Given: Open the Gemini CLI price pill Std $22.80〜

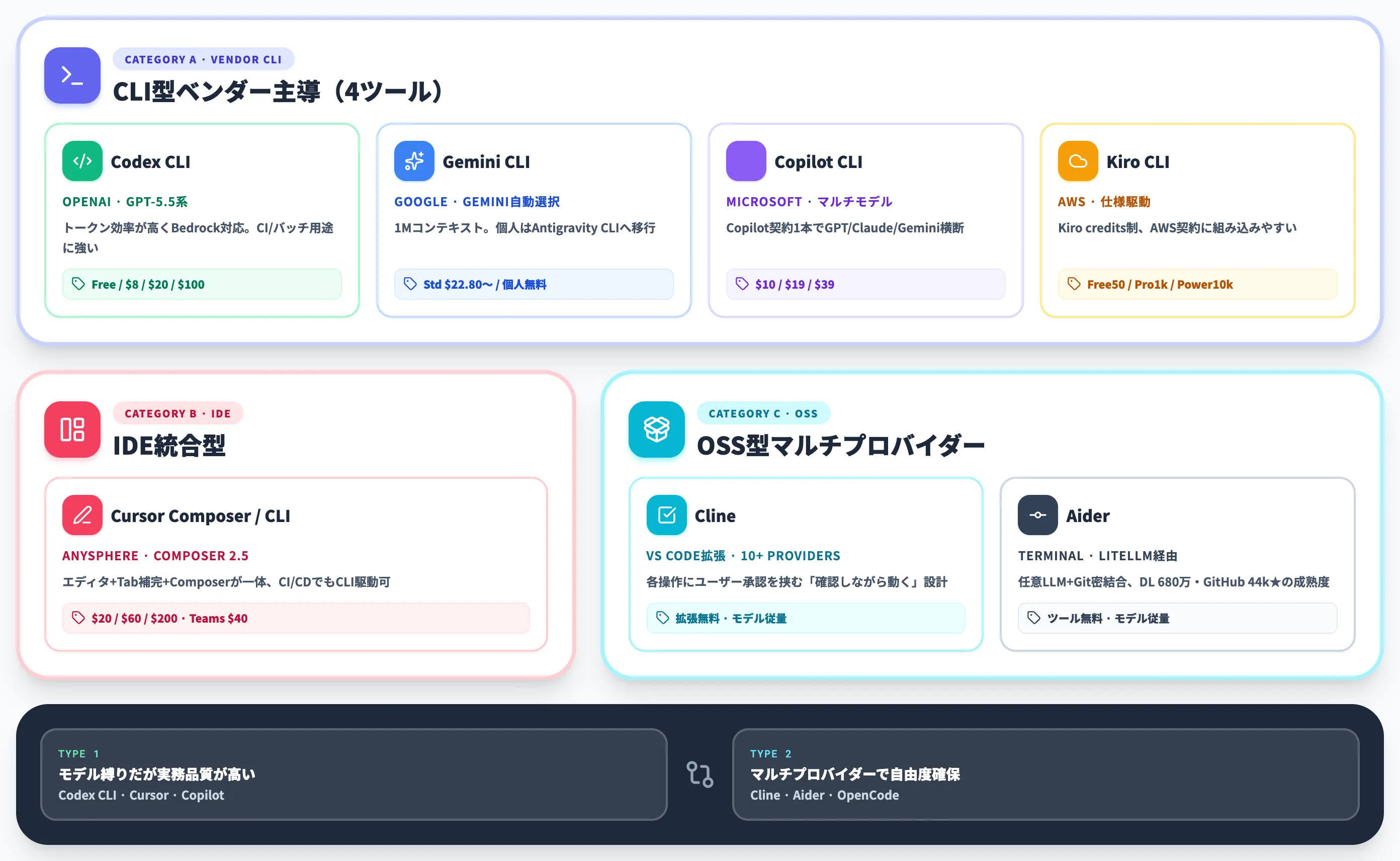Looking at the screenshot, I should click(534, 284).
